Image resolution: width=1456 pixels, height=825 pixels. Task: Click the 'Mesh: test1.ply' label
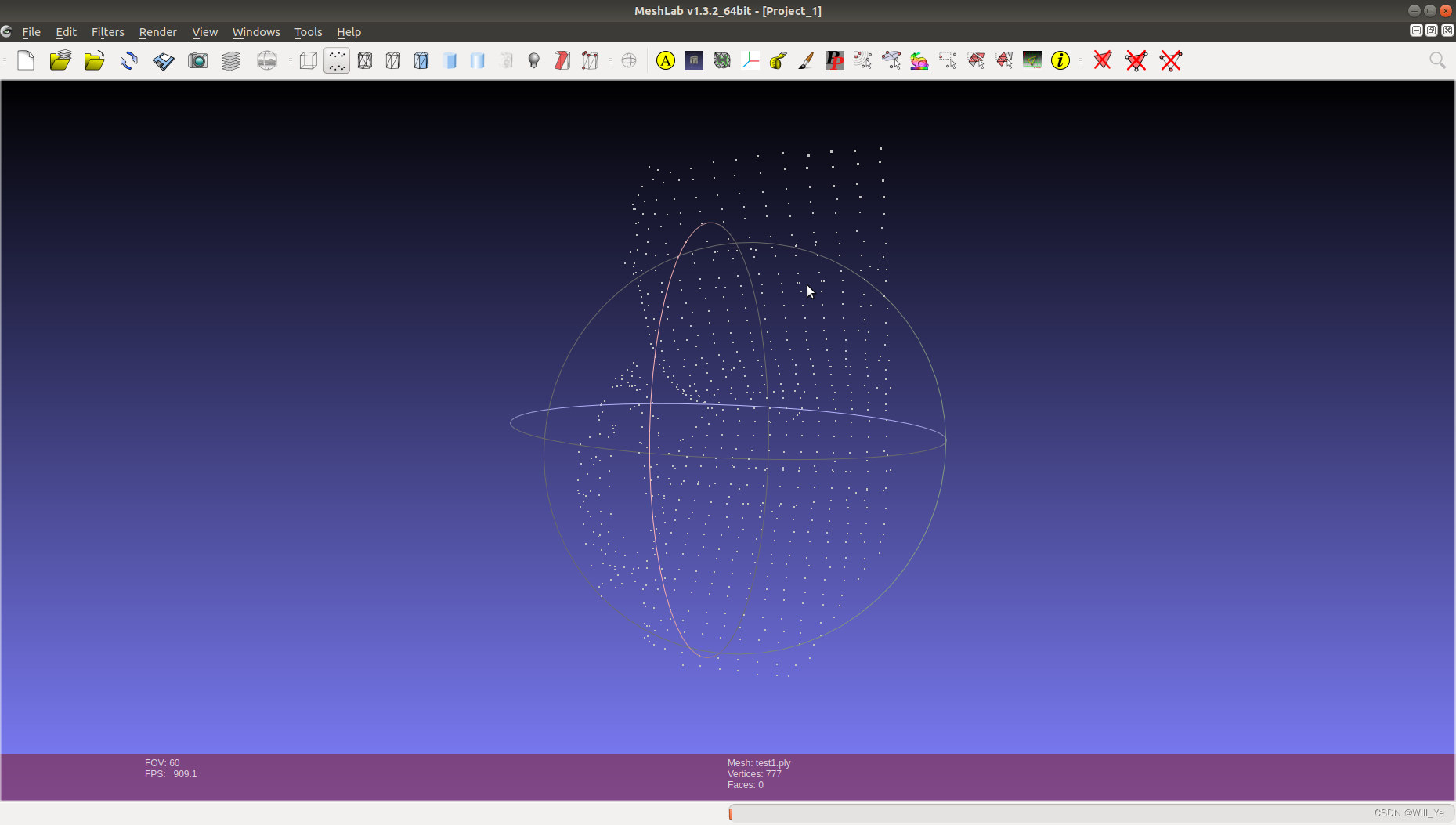point(759,763)
